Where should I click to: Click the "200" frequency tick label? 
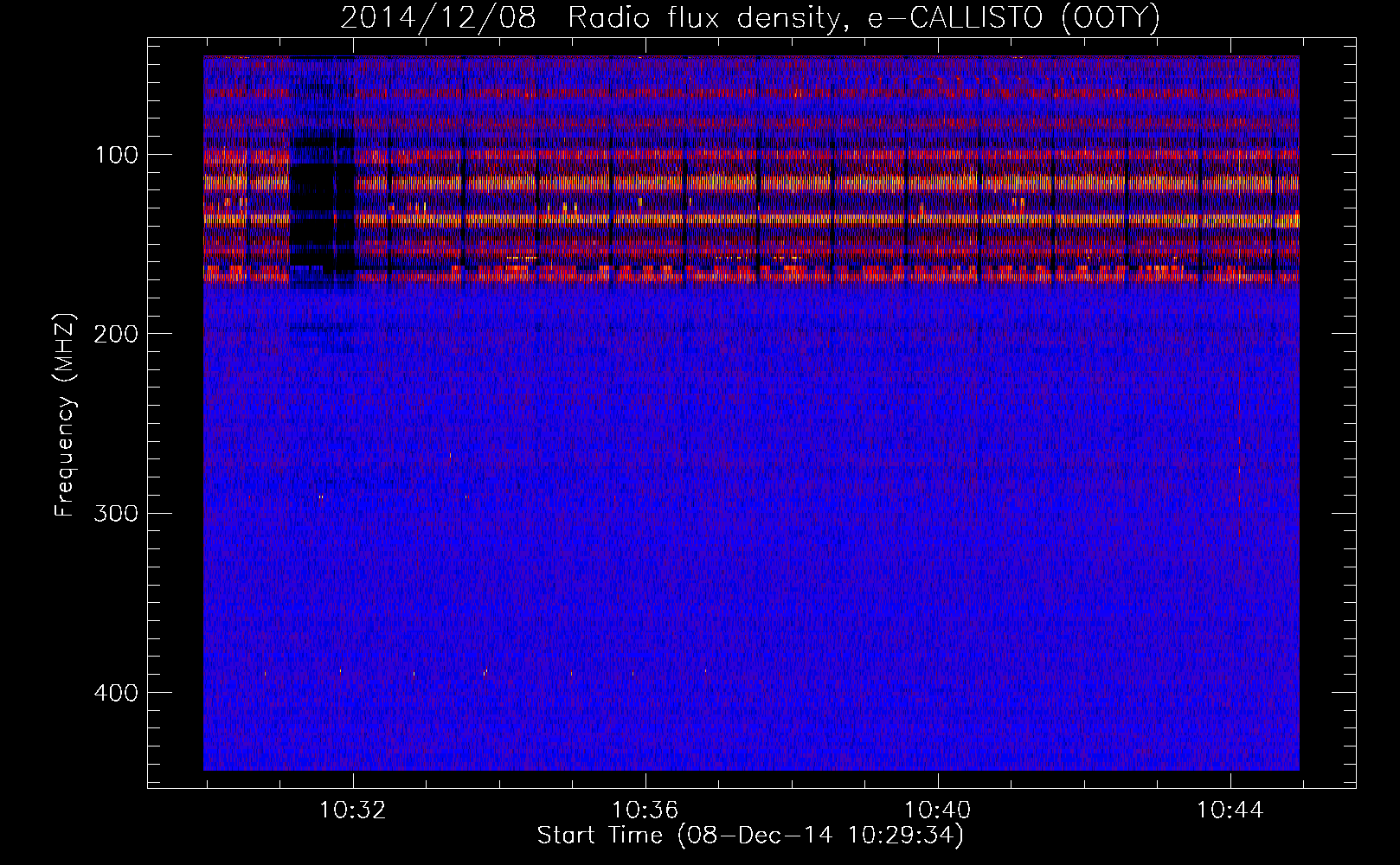[117, 334]
